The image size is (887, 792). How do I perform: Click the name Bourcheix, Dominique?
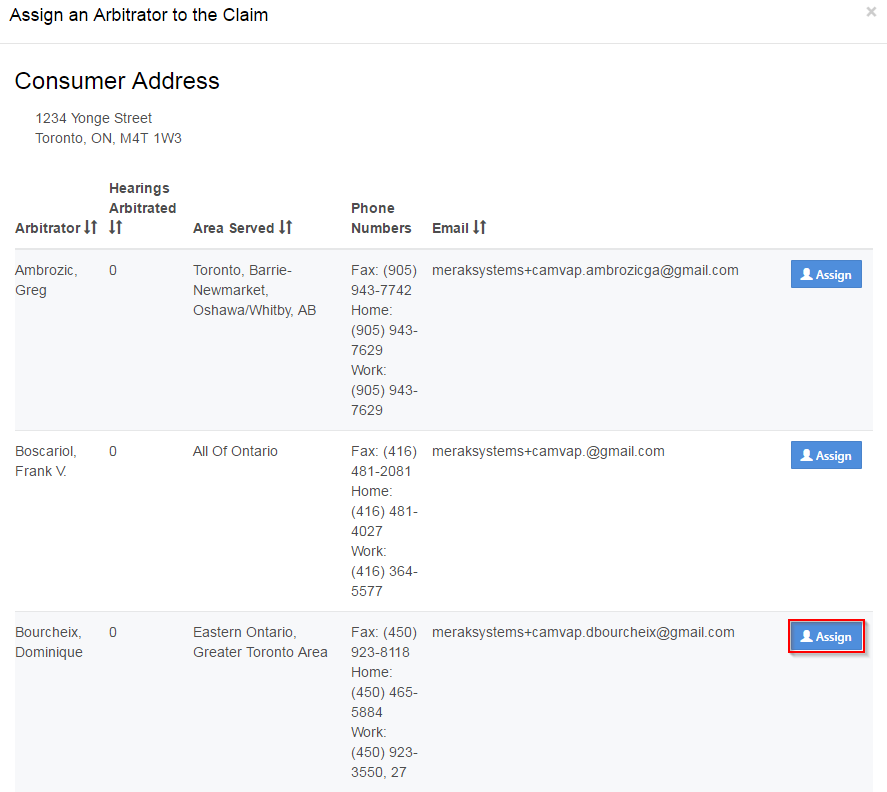point(49,642)
